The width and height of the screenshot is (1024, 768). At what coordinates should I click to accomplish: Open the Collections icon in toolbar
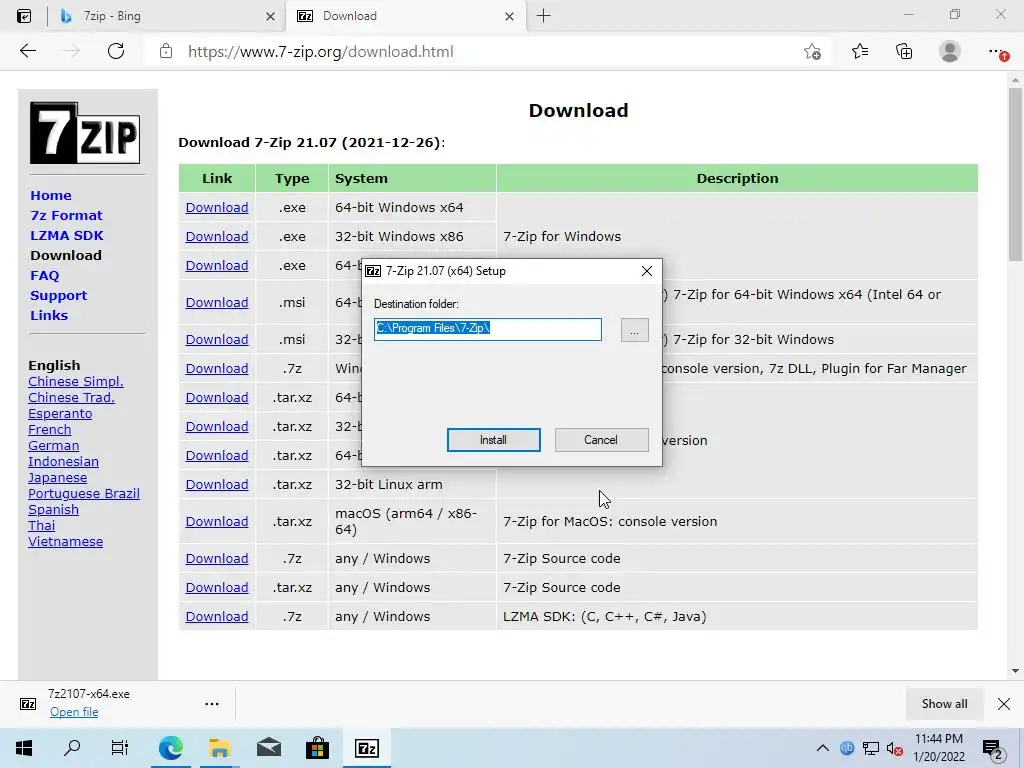[904, 51]
